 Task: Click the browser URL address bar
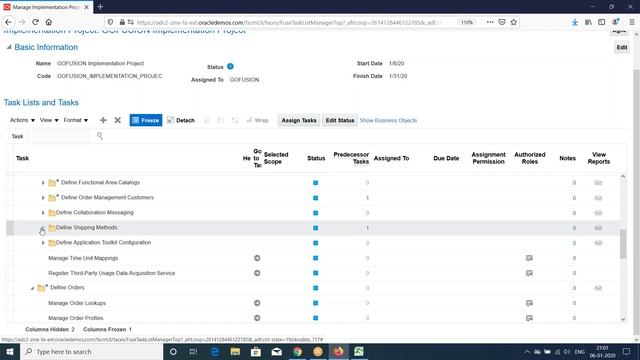(x=288, y=22)
